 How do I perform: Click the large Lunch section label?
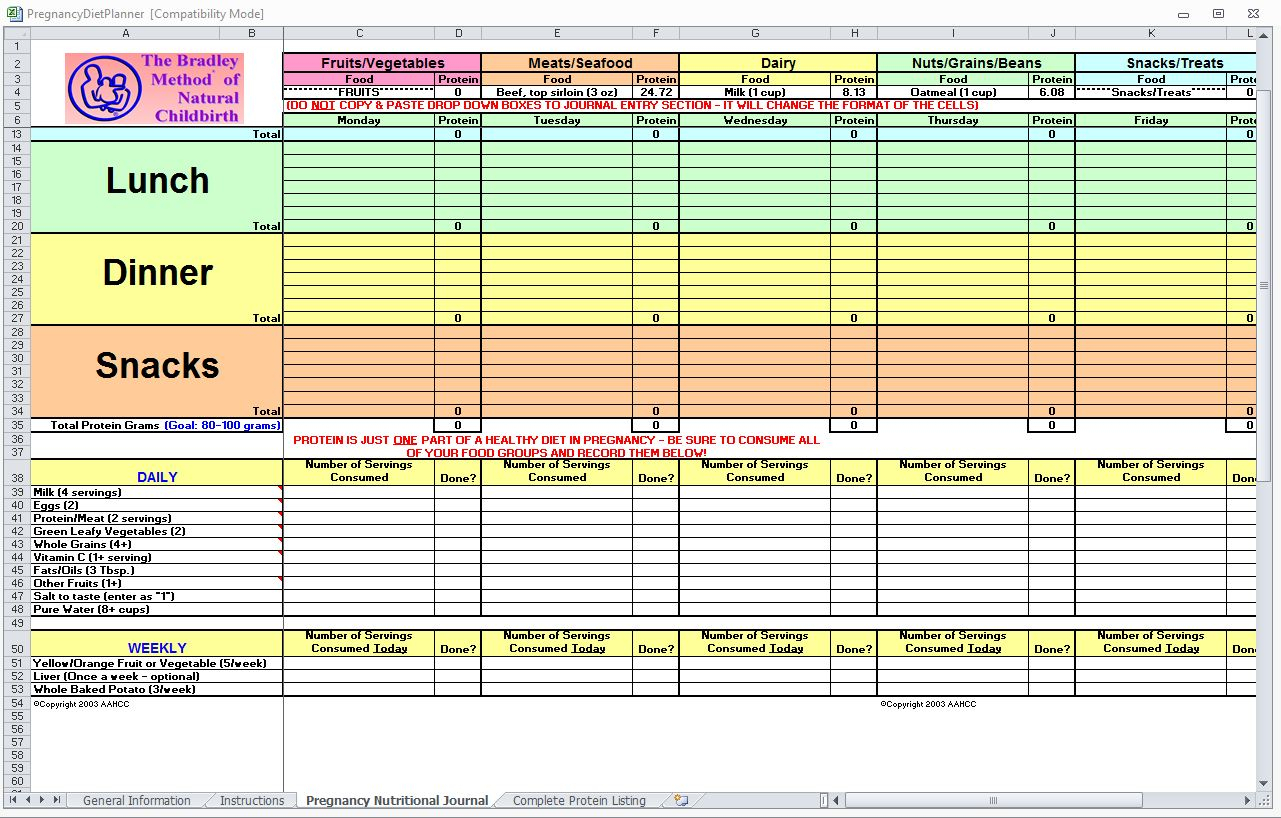coord(158,181)
